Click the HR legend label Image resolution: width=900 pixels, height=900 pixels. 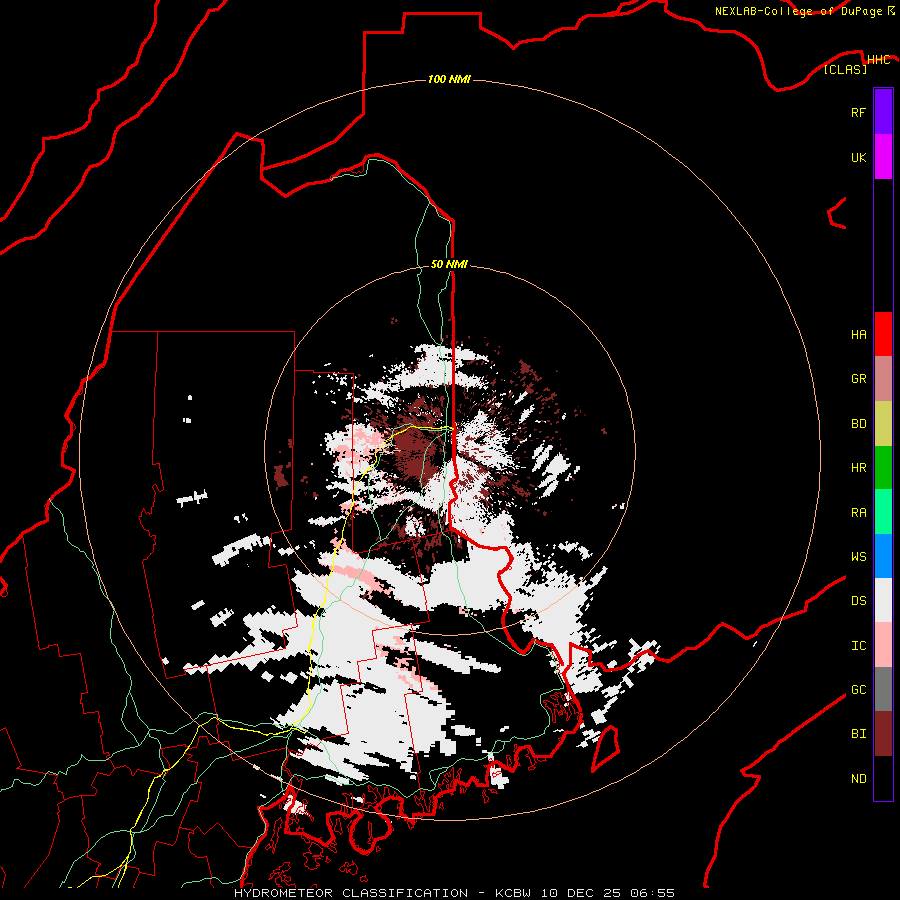pos(858,468)
